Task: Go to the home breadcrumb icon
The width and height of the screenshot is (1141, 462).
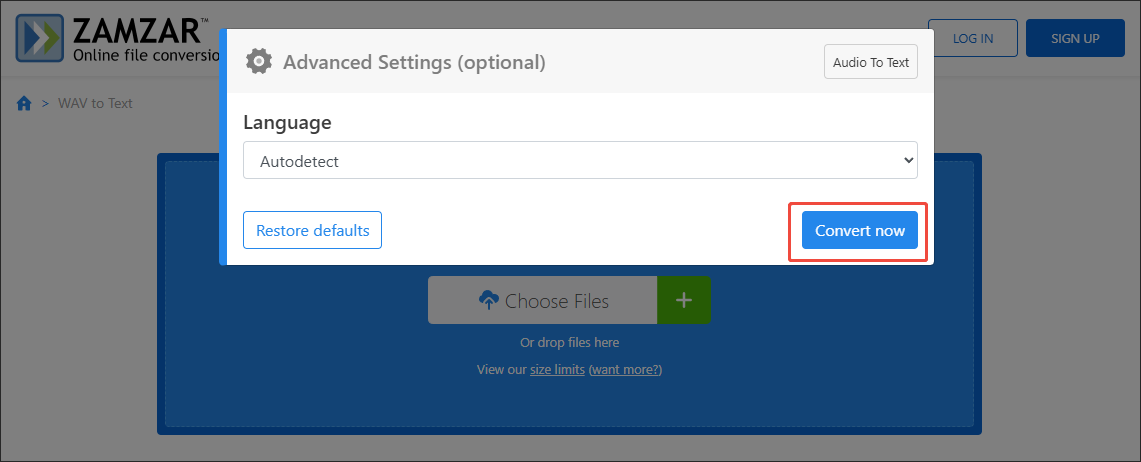Action: coord(24,103)
